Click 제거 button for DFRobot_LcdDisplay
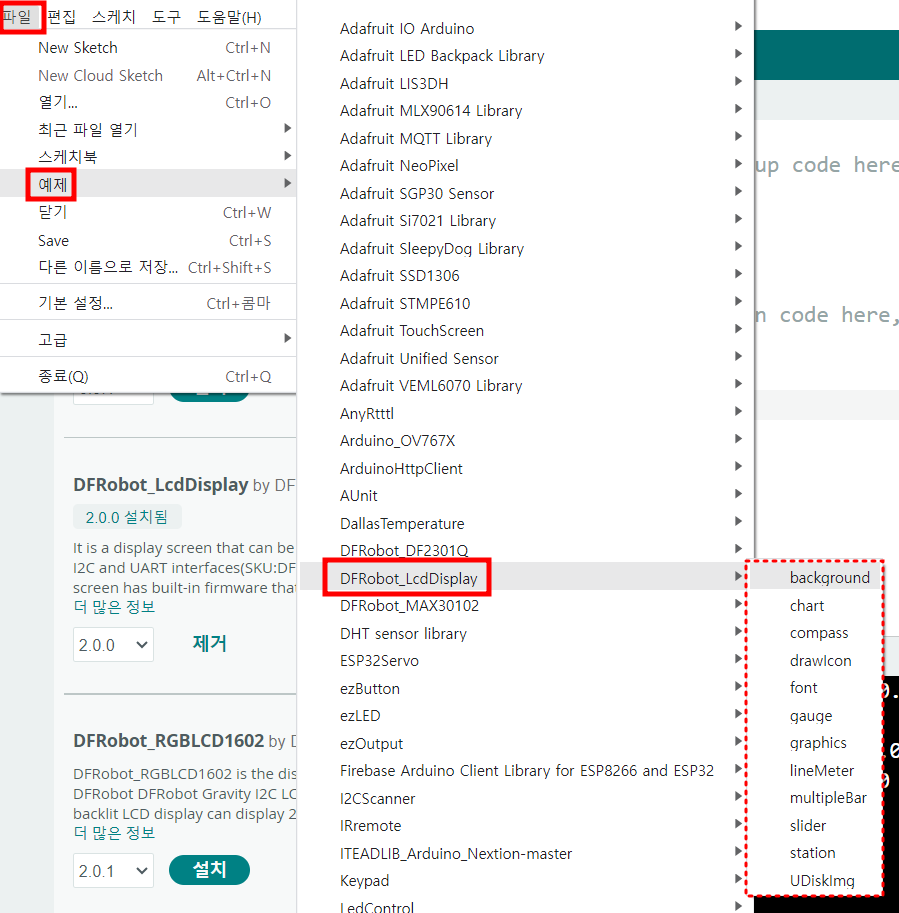This screenshot has width=899, height=913. point(210,643)
